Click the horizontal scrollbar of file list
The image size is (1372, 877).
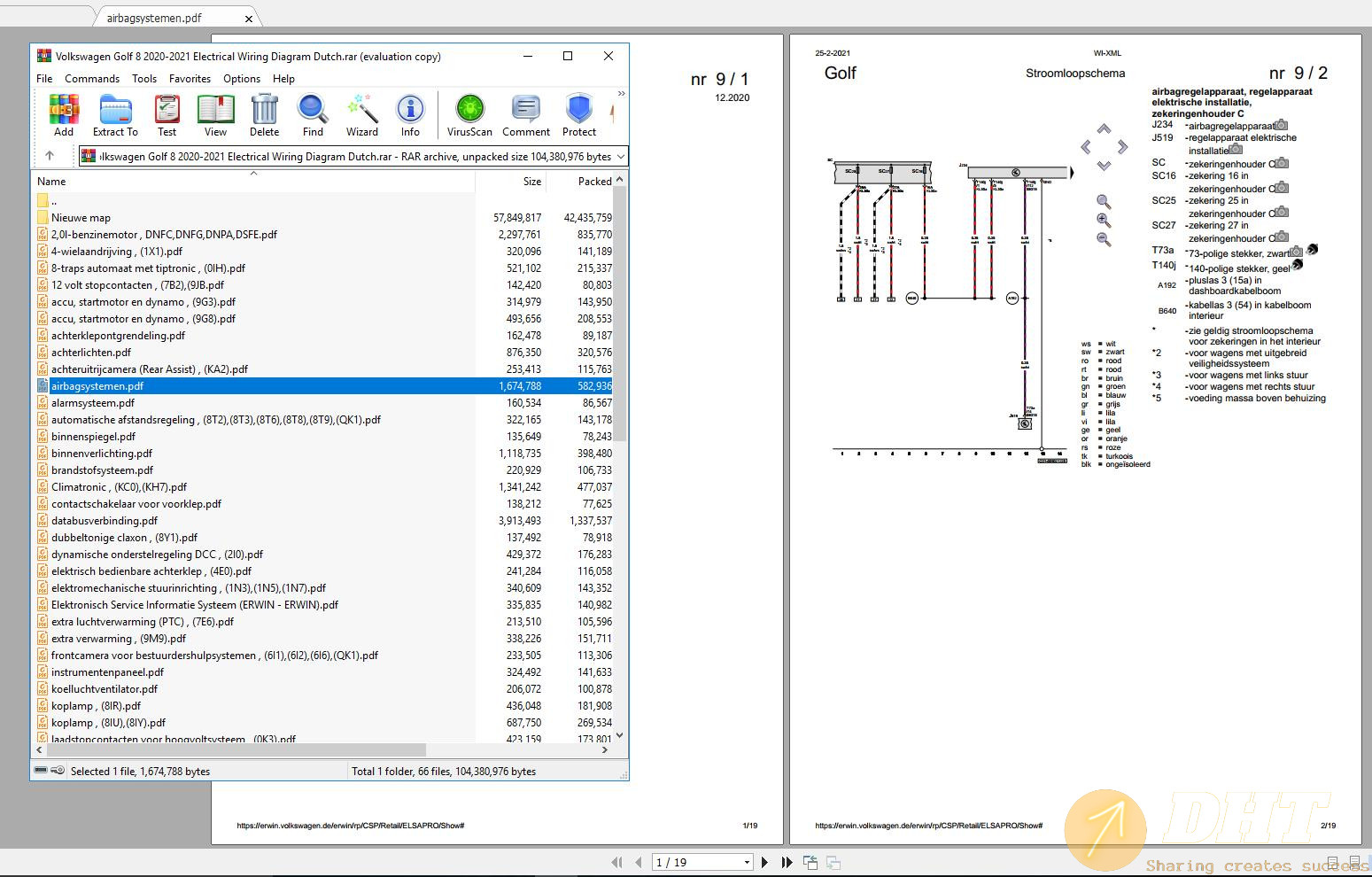(236, 749)
